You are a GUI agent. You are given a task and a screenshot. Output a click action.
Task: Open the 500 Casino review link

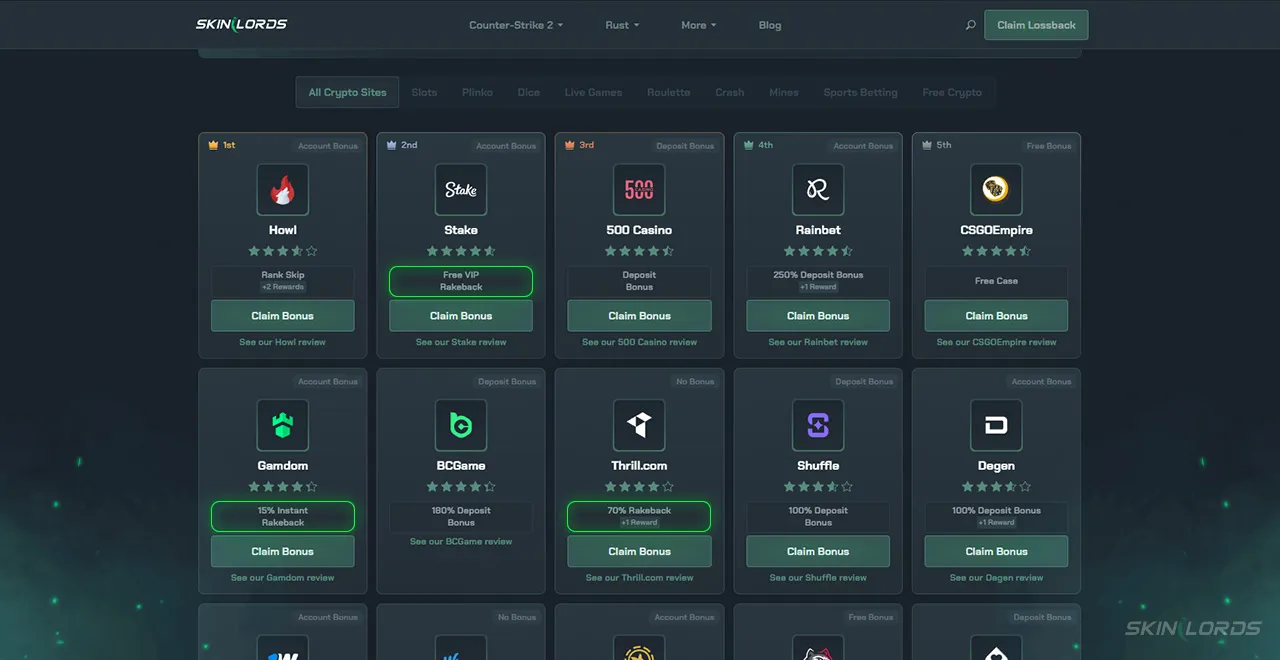(639, 342)
